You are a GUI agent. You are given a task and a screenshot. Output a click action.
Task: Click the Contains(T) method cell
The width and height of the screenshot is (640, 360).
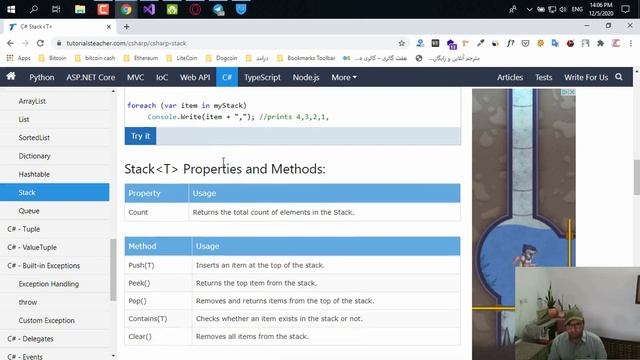click(158, 318)
